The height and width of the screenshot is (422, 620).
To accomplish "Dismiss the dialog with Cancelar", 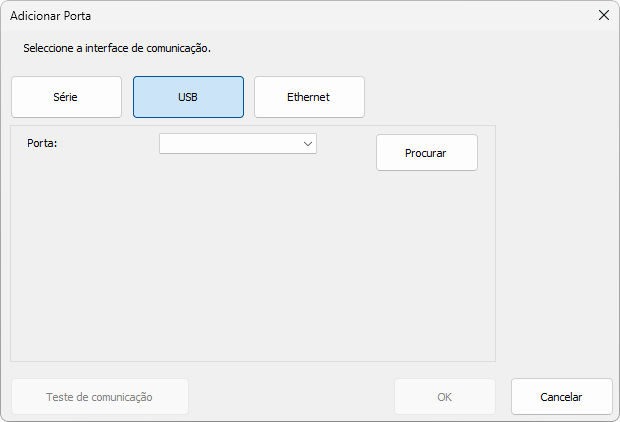I will [561, 397].
